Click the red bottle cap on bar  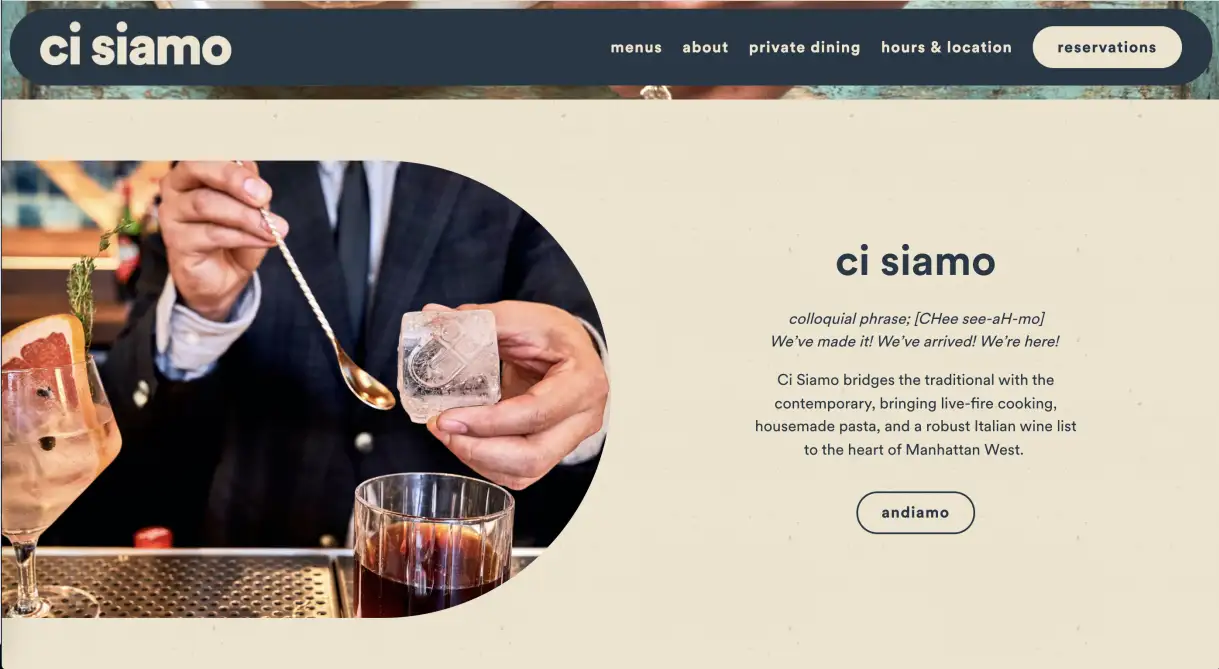pyautogui.click(x=153, y=538)
